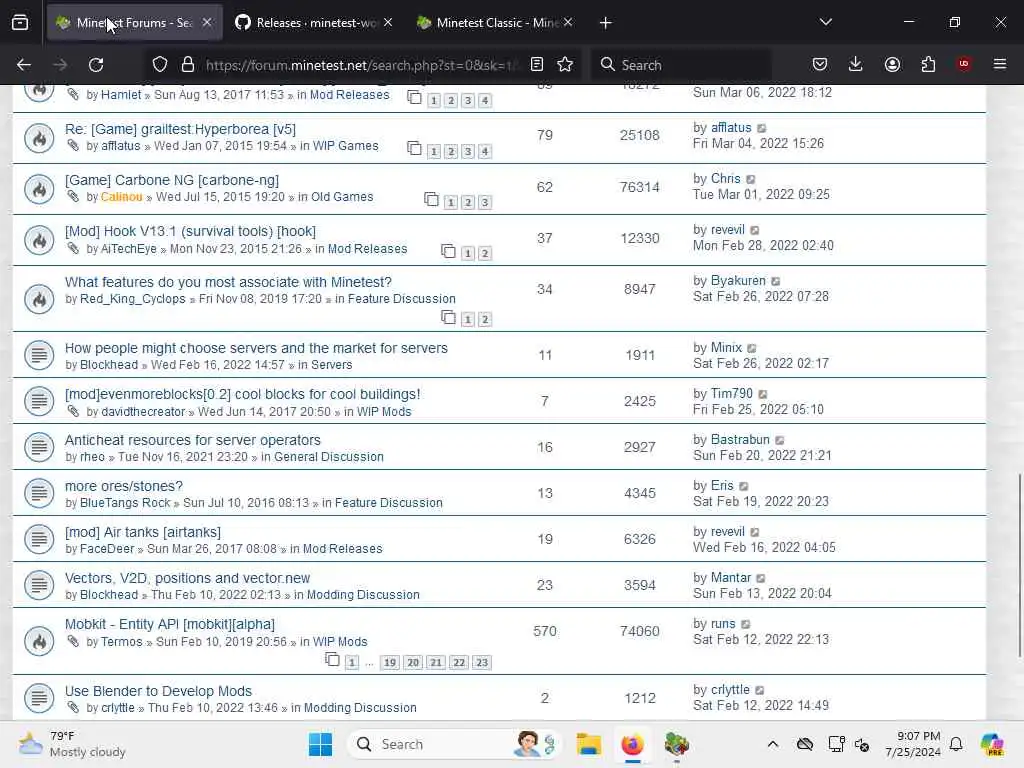Expand the list all tabs dropdown
This screenshot has width=1024, height=768.
pyautogui.click(x=825, y=22)
